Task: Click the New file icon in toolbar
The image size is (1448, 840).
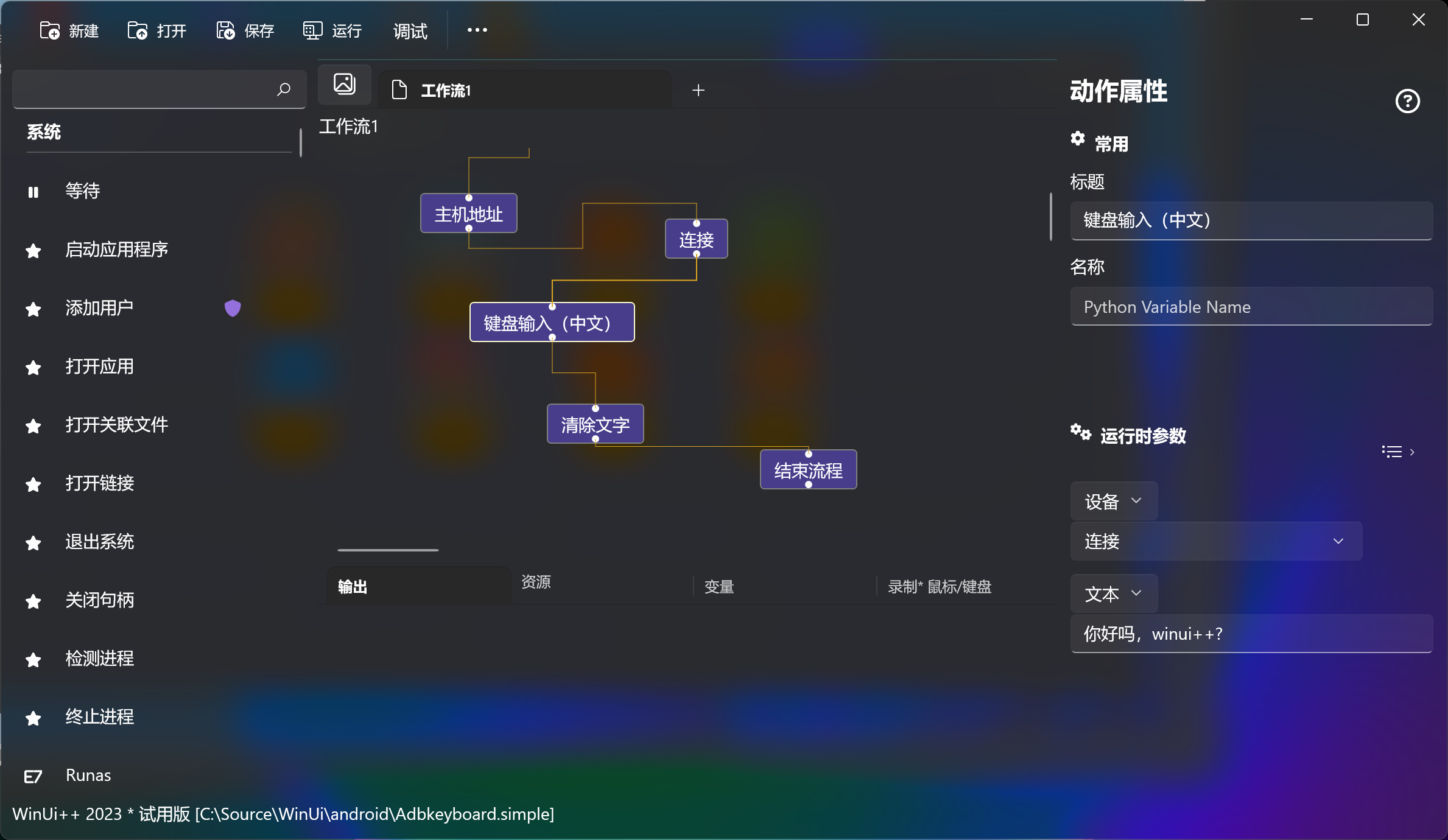Action: tap(49, 30)
